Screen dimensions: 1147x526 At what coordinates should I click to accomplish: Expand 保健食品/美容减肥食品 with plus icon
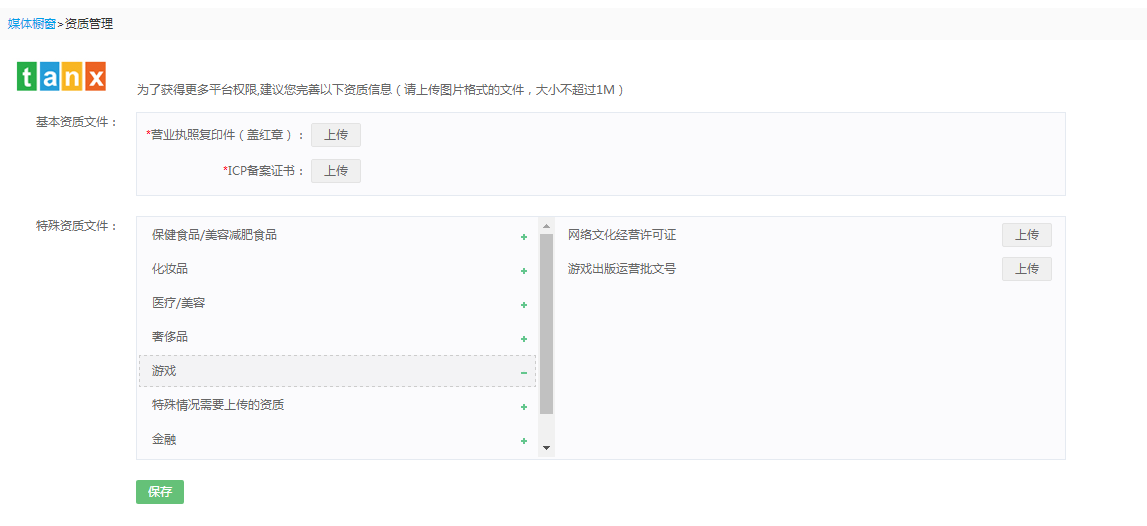pos(523,237)
